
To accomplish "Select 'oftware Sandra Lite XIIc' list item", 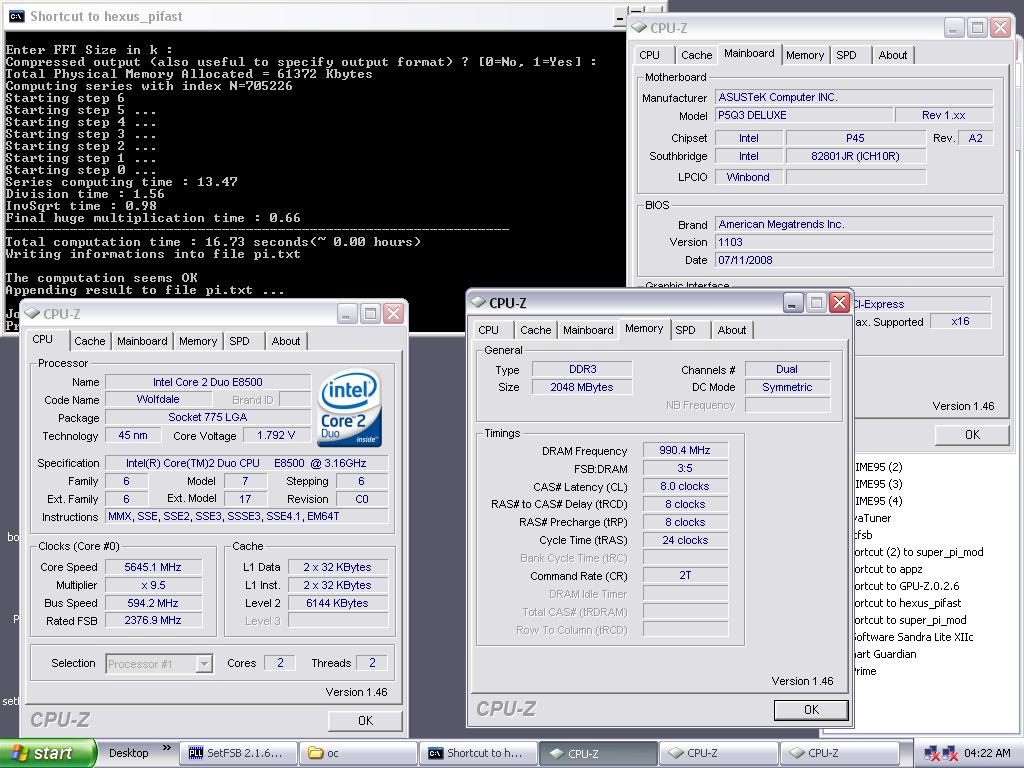I will [914, 637].
